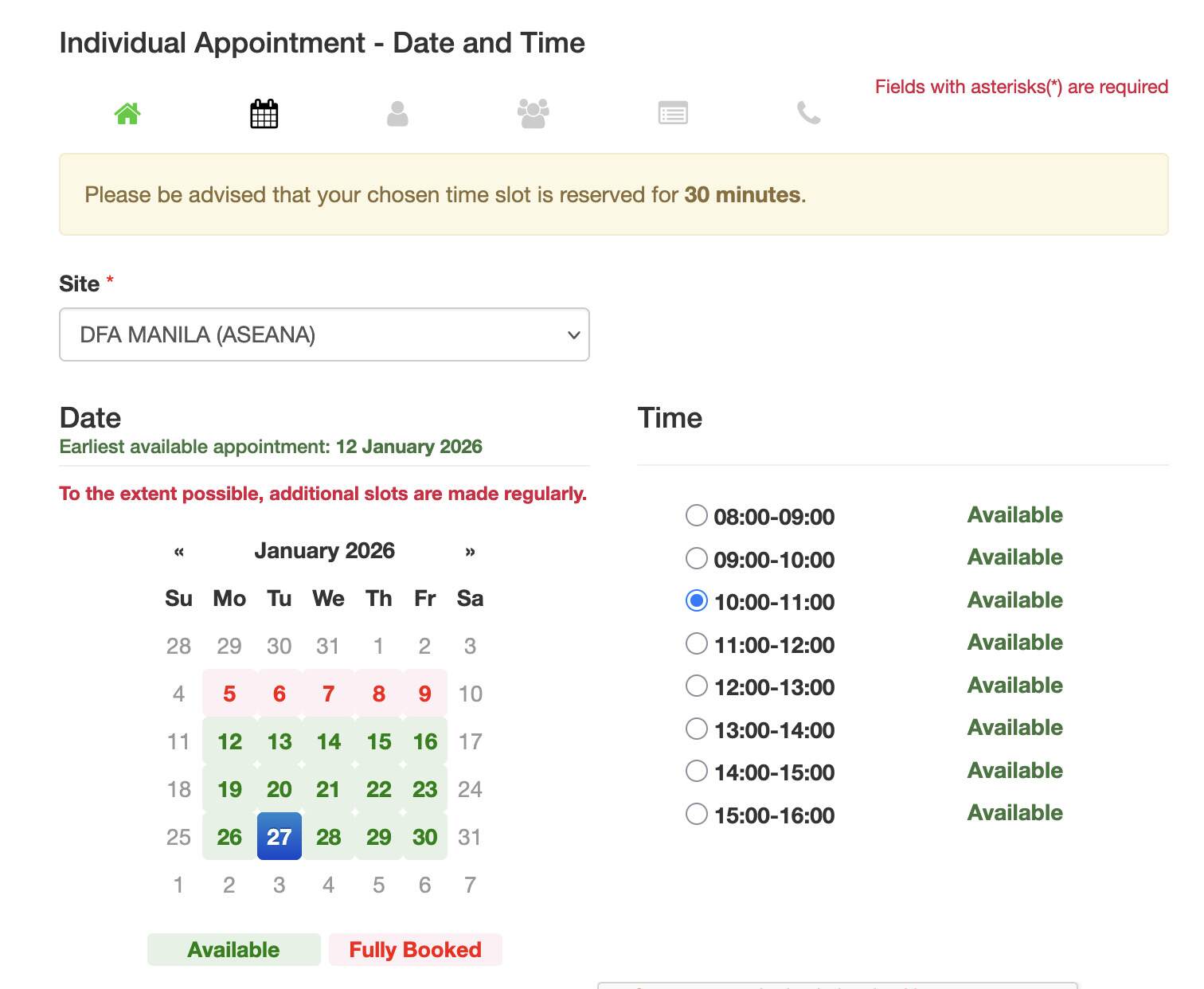Viewport: 1204px width, 989px height.
Task: Click the contact phone step icon
Action: coord(807,113)
